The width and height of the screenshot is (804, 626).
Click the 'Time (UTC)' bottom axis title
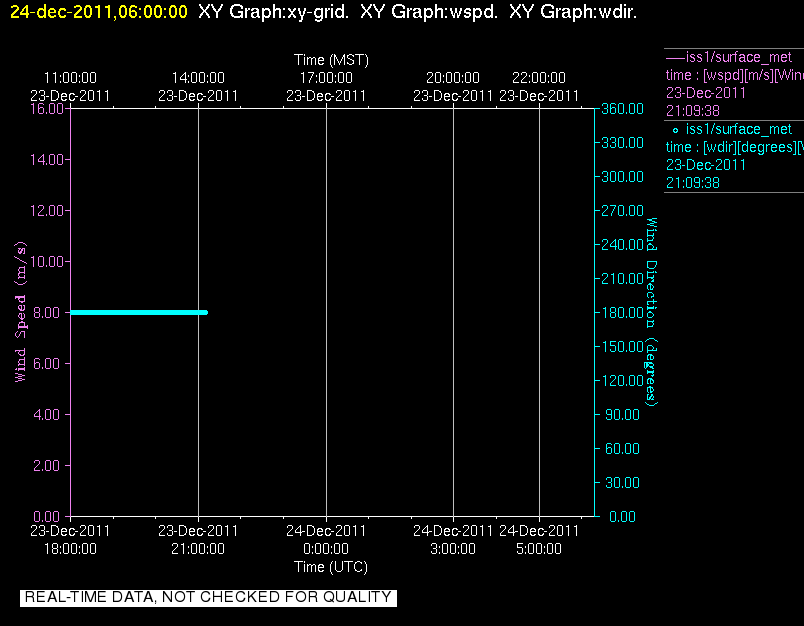click(331, 567)
